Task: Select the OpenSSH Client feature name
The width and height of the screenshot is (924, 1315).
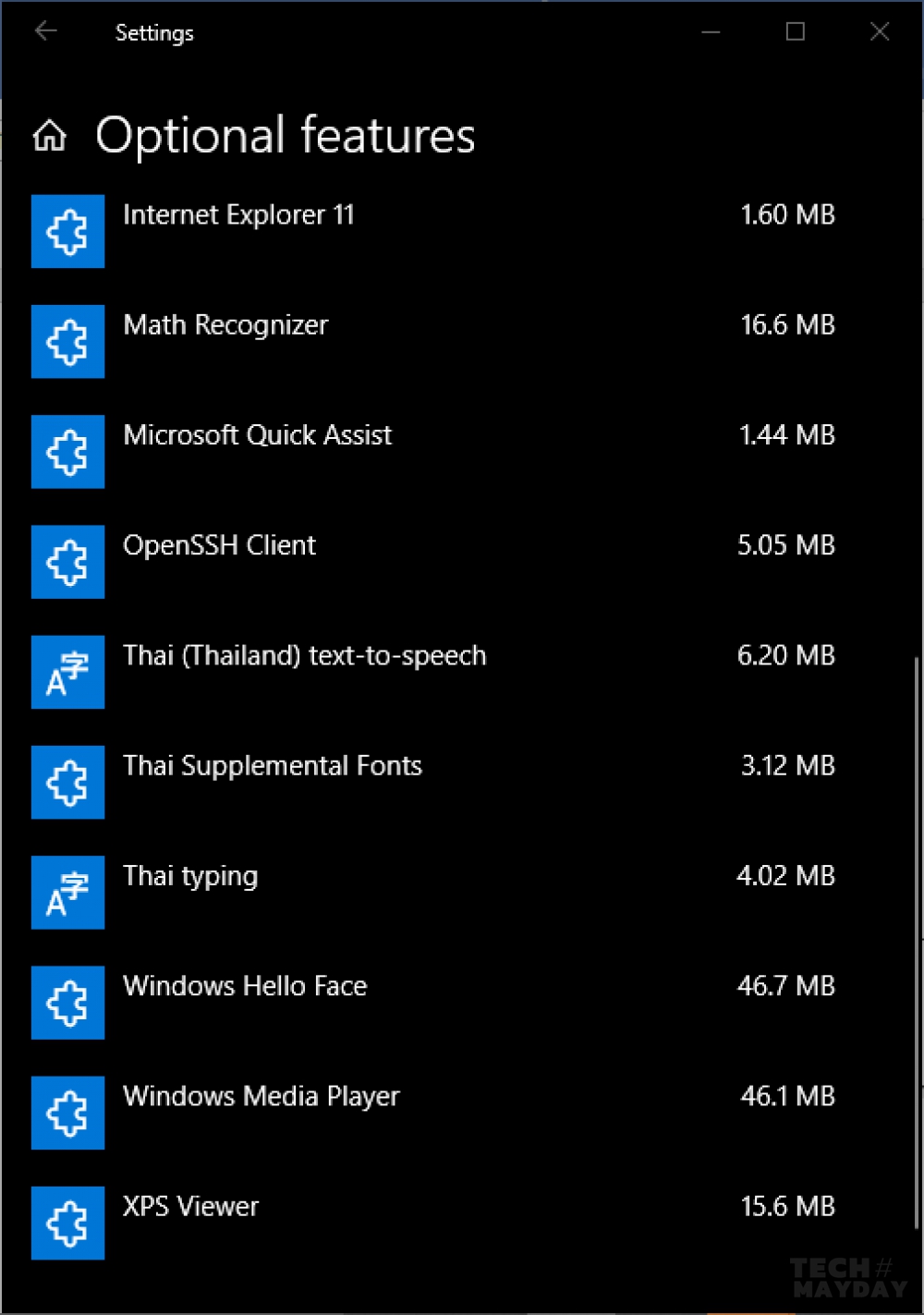Action: click(x=219, y=545)
